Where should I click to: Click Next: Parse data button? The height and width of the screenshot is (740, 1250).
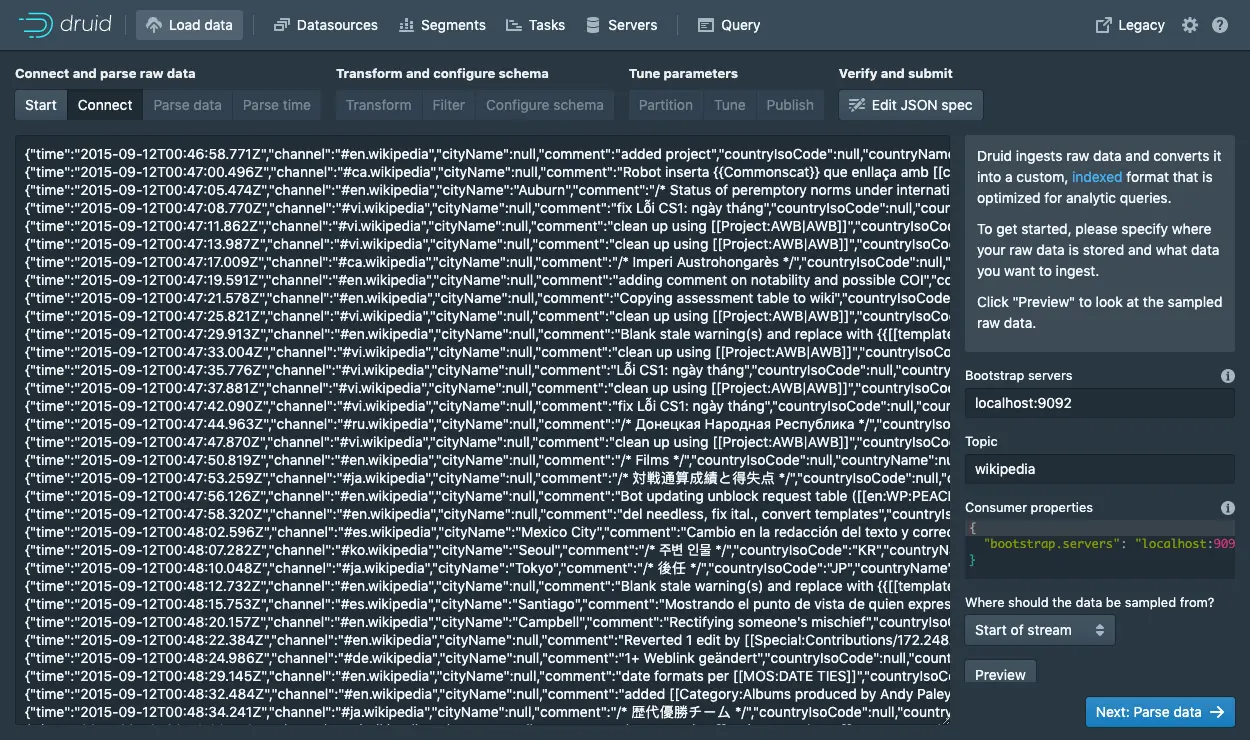pos(1160,712)
